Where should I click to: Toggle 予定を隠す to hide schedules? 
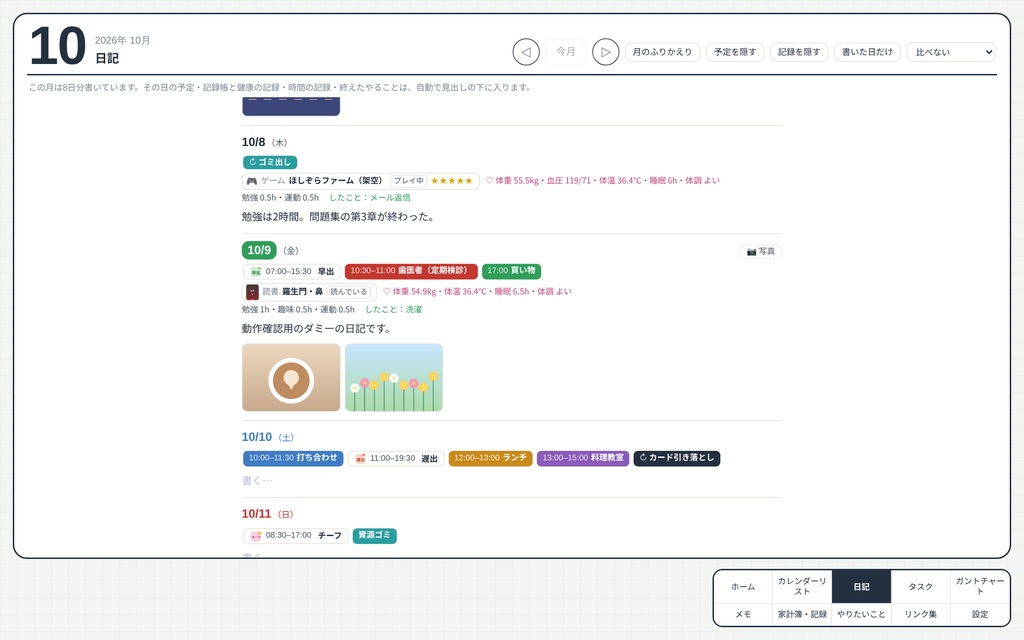point(735,52)
